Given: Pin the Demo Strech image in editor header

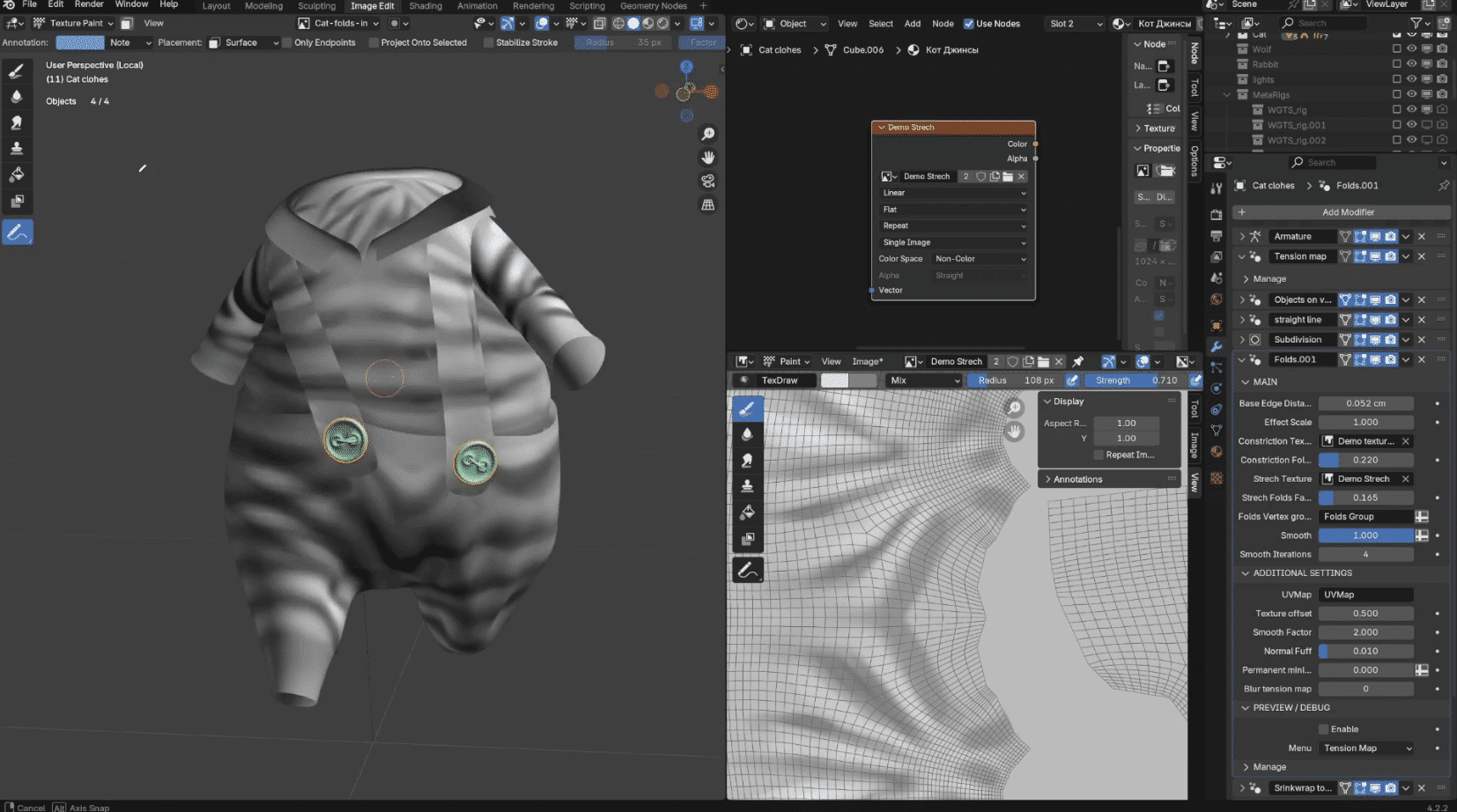Looking at the screenshot, I should pos(1077,362).
